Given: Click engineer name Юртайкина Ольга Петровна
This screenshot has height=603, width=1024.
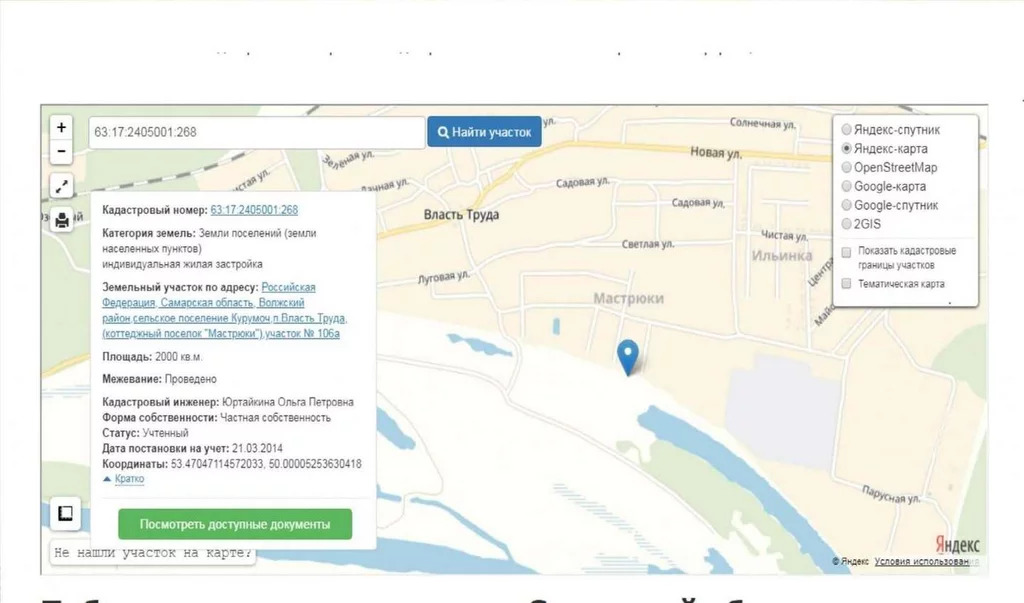Looking at the screenshot, I should coord(288,402).
